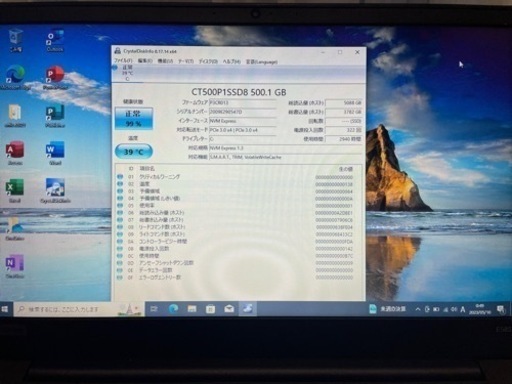Open the 言語 (Language) menu

pyautogui.click(x=262, y=62)
